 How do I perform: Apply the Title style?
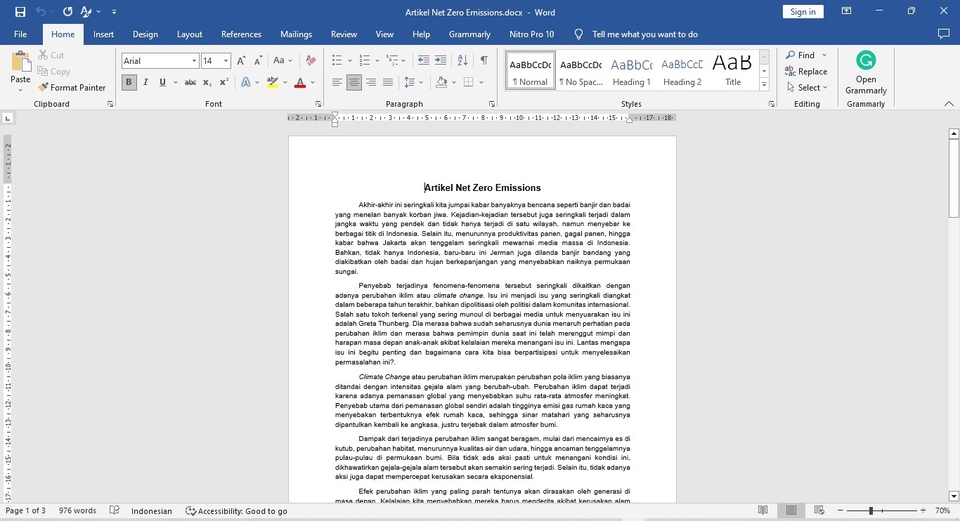pyautogui.click(x=732, y=71)
